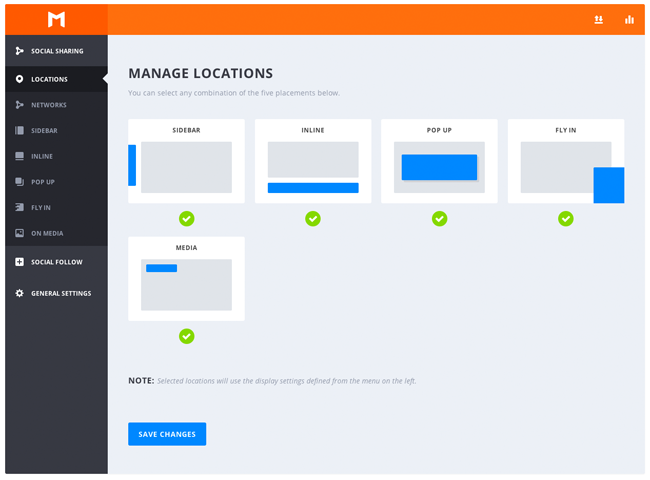Toggle the green checkmark under Pop Up
This screenshot has height=480, width=650.
click(x=439, y=218)
